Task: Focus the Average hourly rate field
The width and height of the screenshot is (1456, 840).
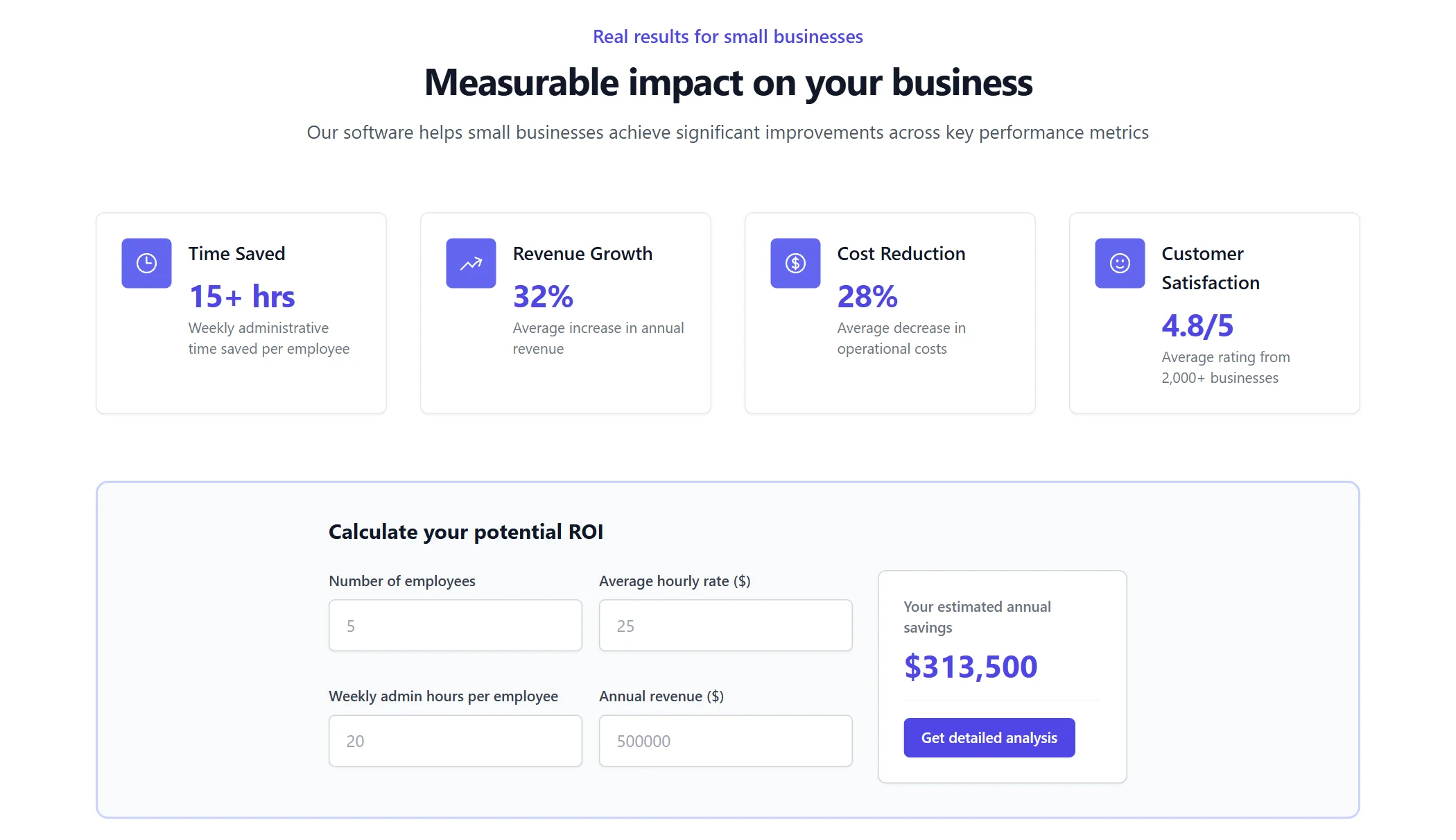Action: click(x=726, y=626)
